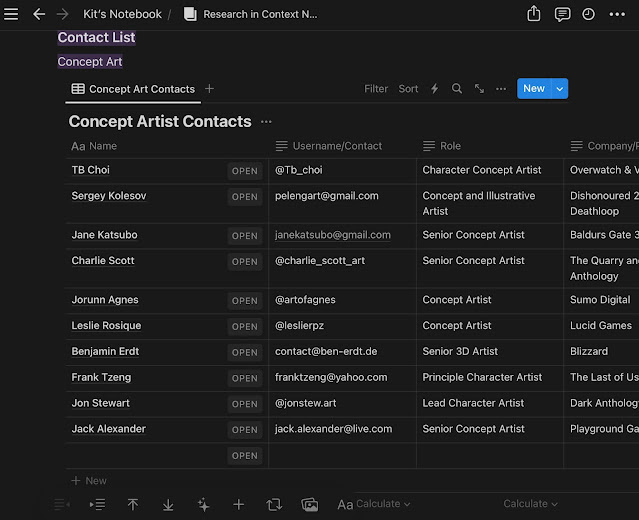Add row with + New below table
The height and width of the screenshot is (520, 639).
pos(89,481)
